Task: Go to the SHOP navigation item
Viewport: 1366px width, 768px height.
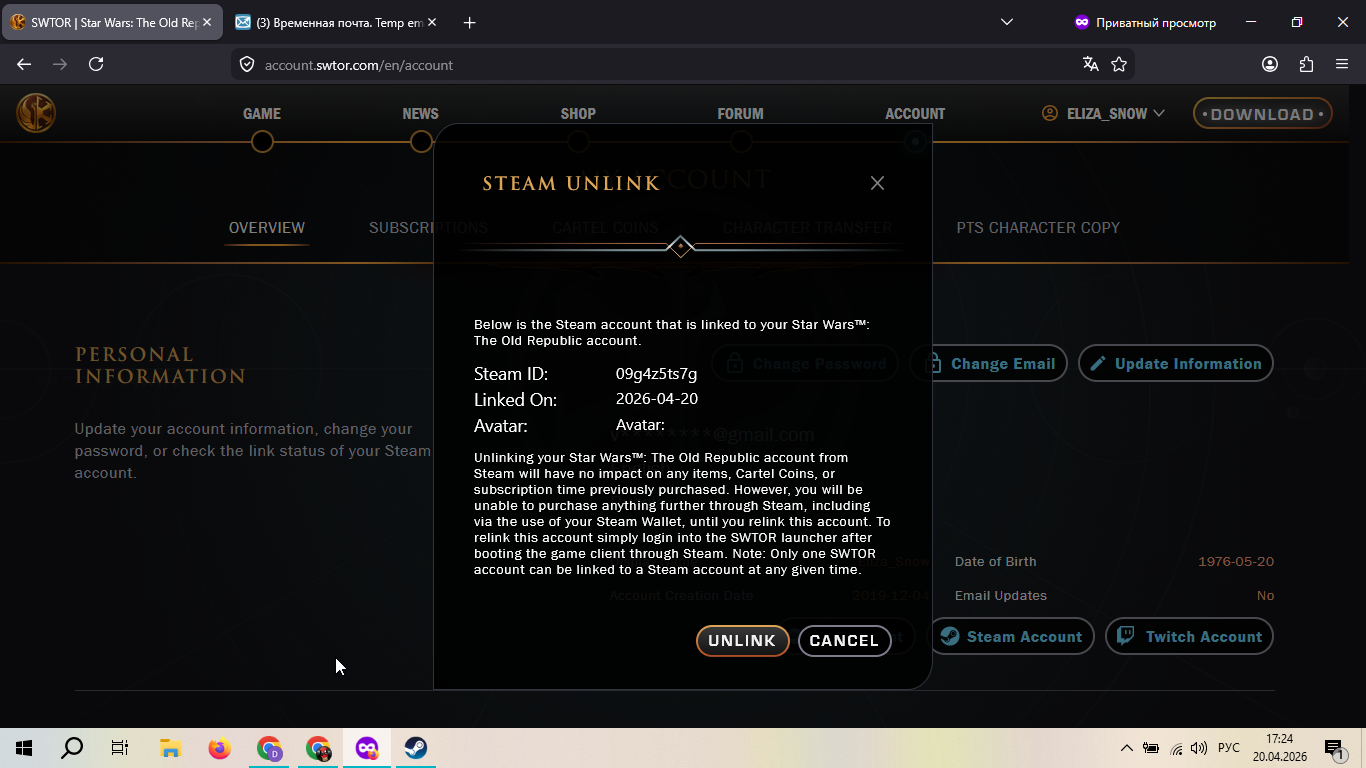Action: [578, 114]
